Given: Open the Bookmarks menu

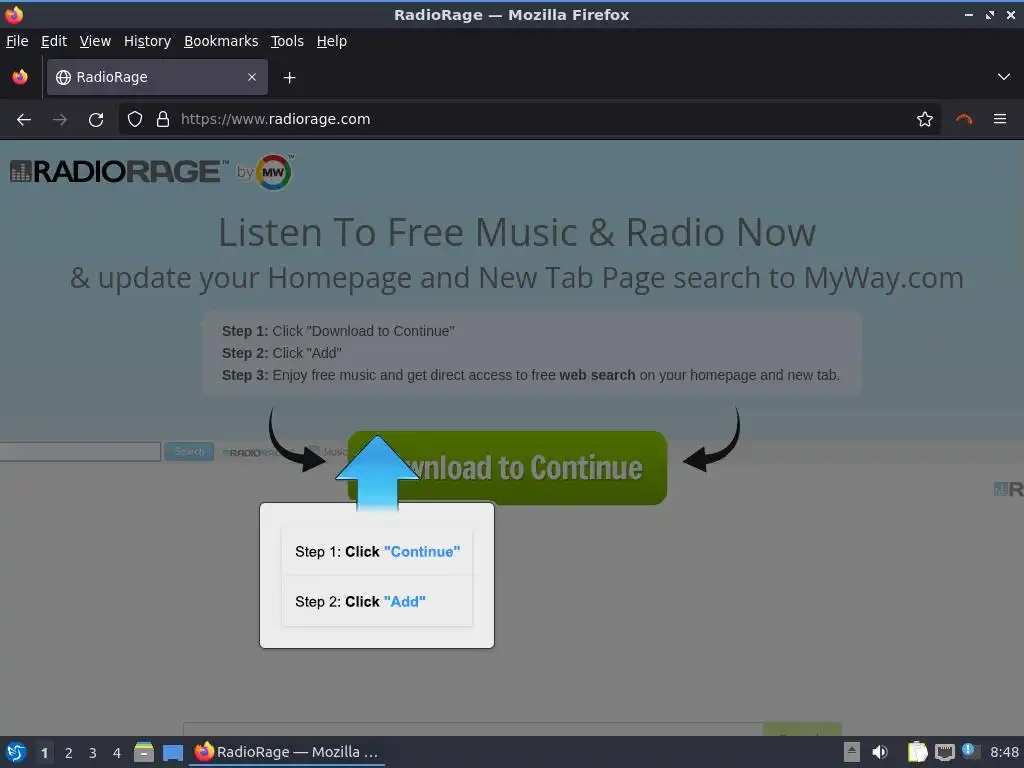Looking at the screenshot, I should [221, 41].
